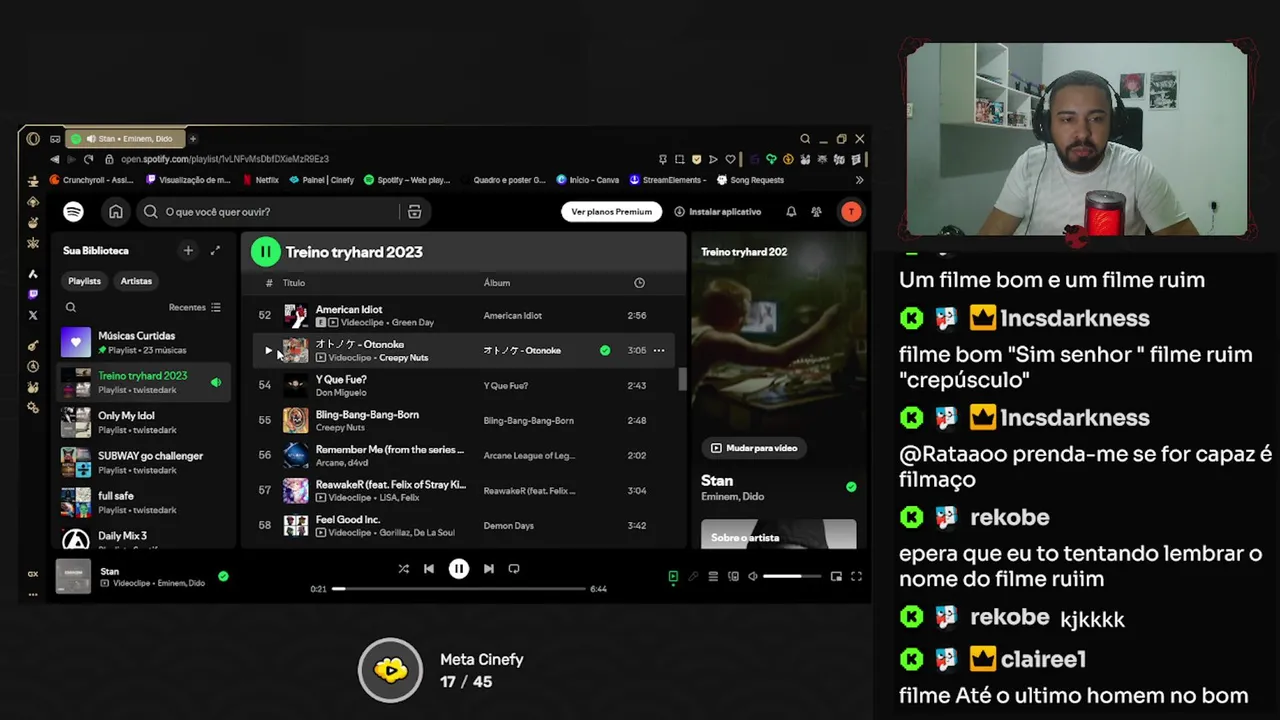The width and height of the screenshot is (1280, 720).
Task: Play the Otonoke track via row play arrow
Action: 268,350
